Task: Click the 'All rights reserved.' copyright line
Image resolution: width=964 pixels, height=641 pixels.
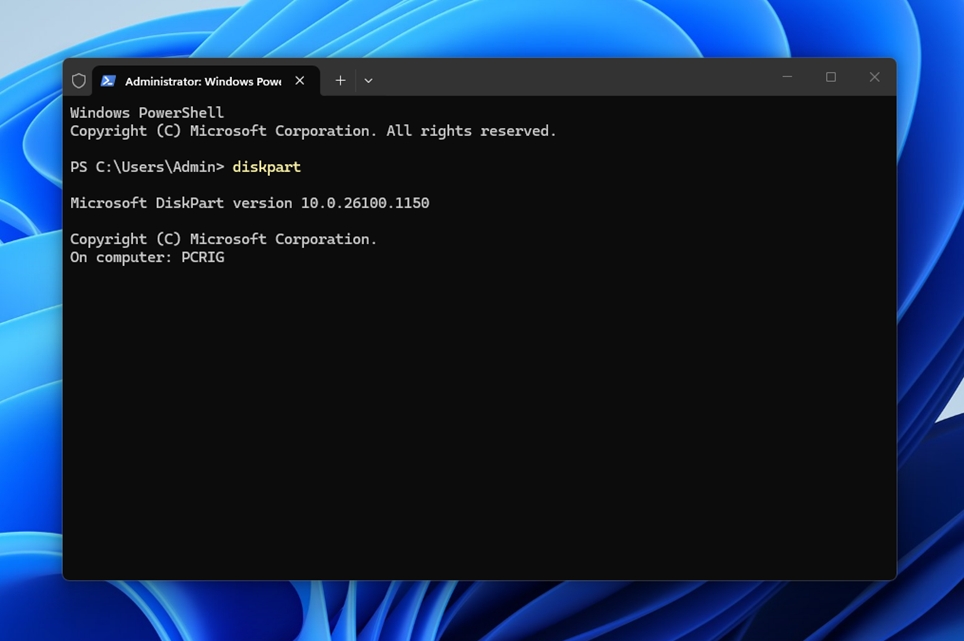Action: (313, 131)
